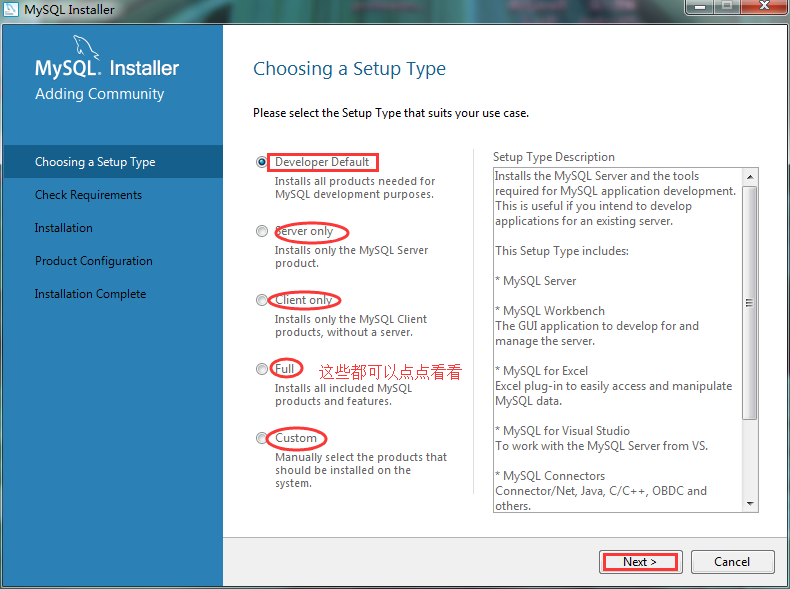This screenshot has height=589, width=790.
Task: Go to Check Requirements step in sidebar
Action: pyautogui.click(x=88, y=195)
